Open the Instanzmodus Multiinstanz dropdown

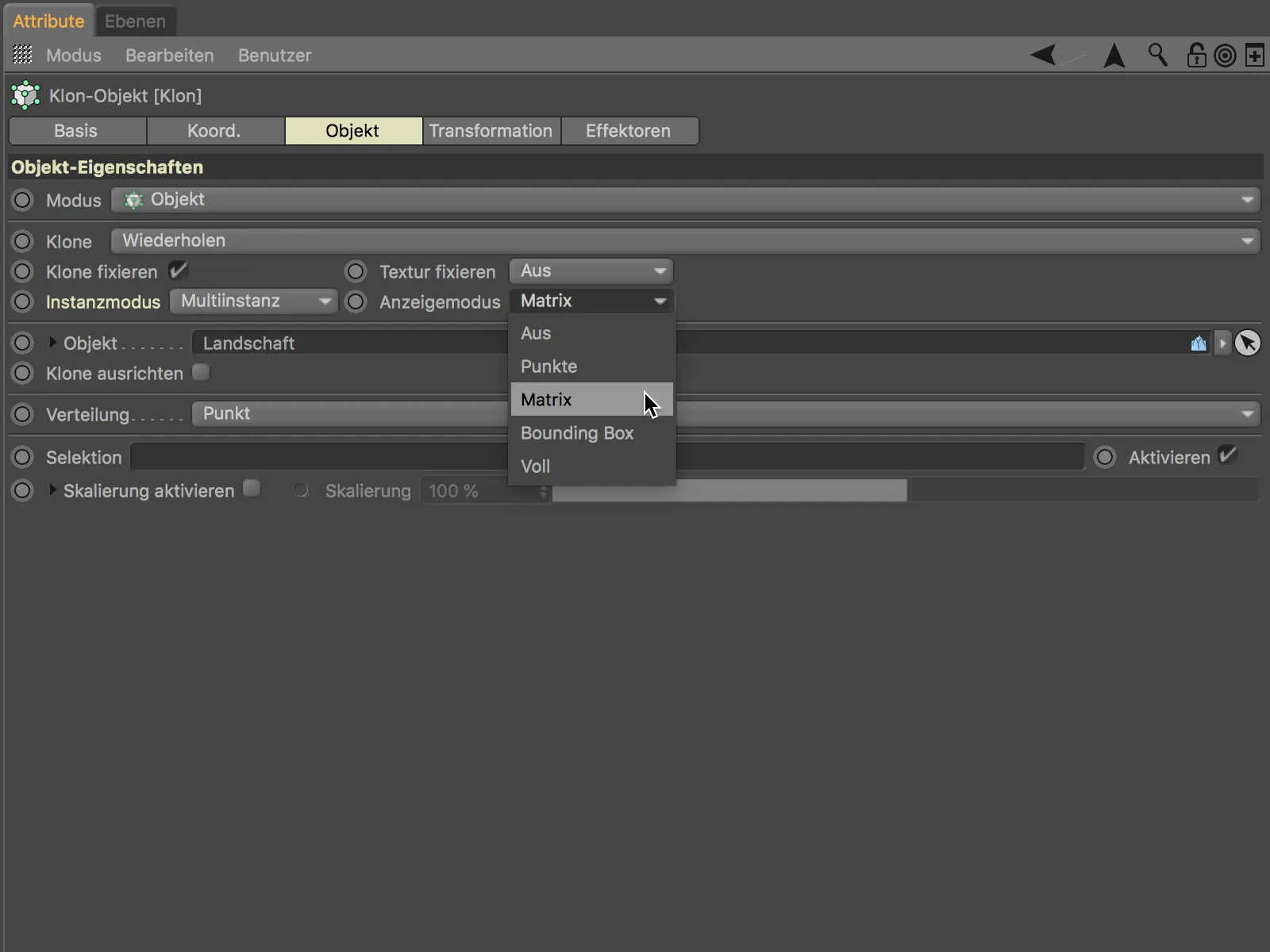pyautogui.click(x=253, y=301)
